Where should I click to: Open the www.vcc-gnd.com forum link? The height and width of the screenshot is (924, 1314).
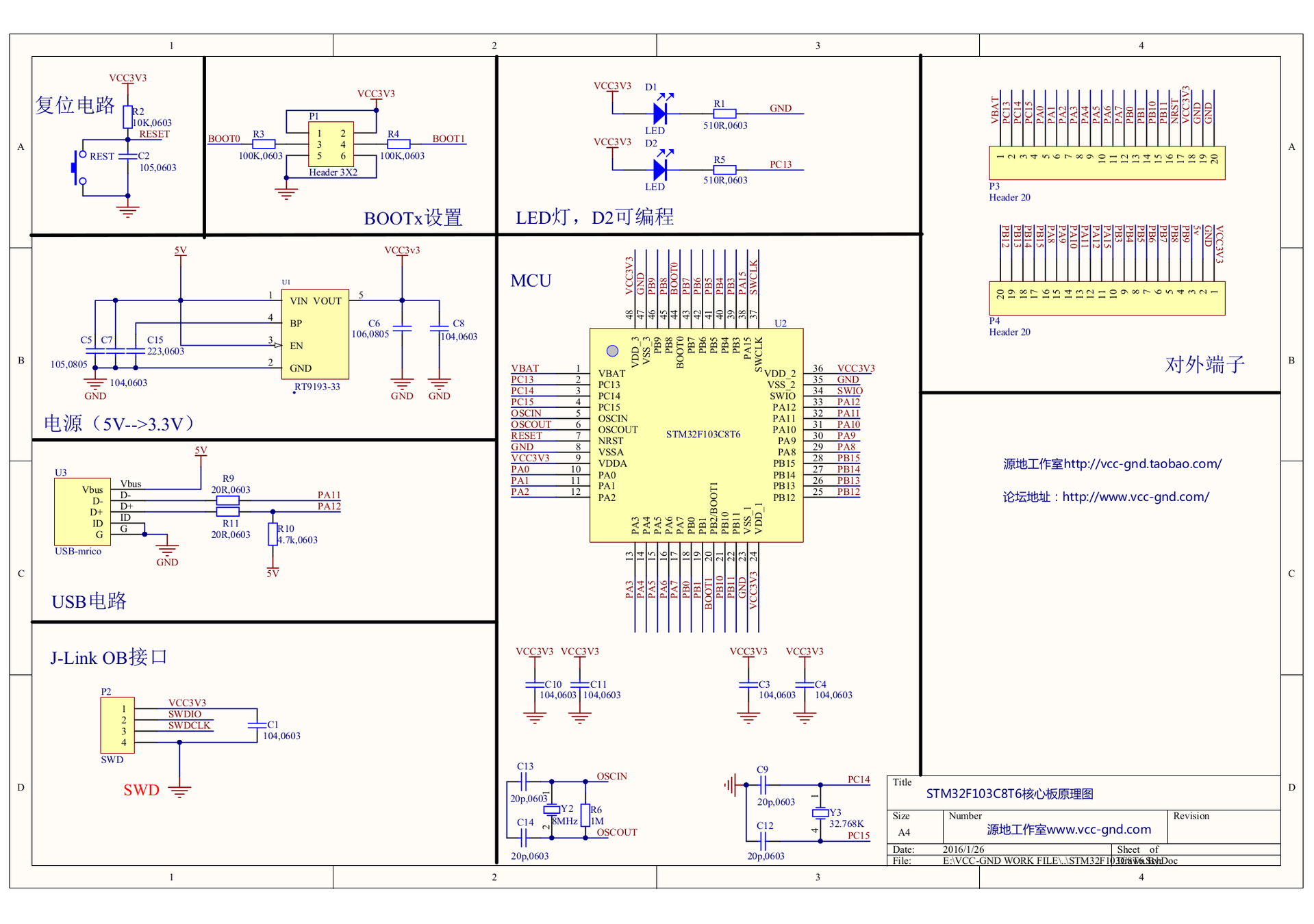[1136, 497]
